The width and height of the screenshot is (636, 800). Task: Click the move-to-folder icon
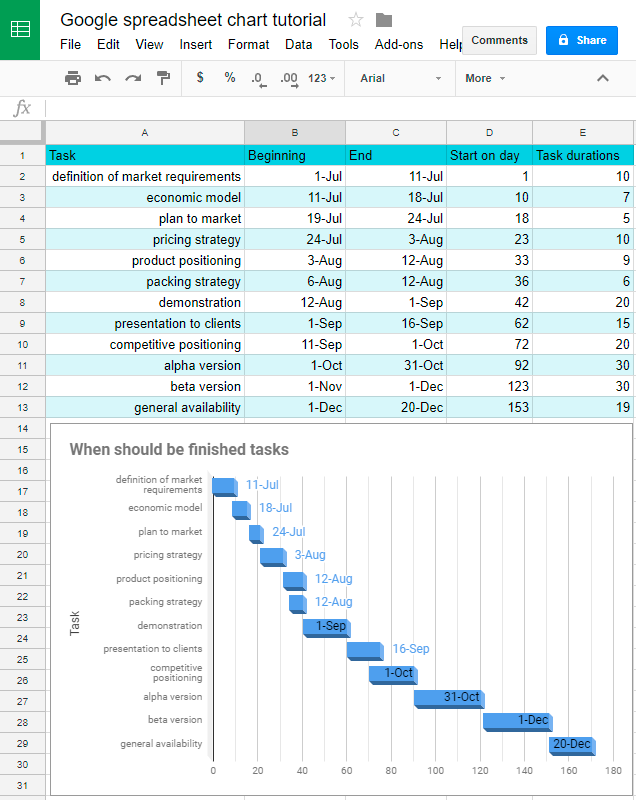point(384,20)
